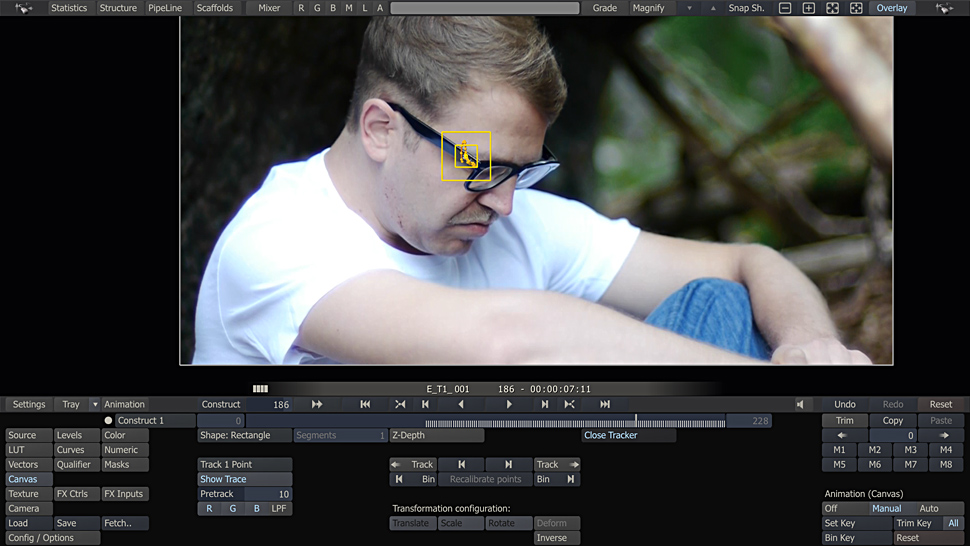Open the Track 1 Point mode selector
Viewport: 970px width, 546px height.
coord(244,464)
